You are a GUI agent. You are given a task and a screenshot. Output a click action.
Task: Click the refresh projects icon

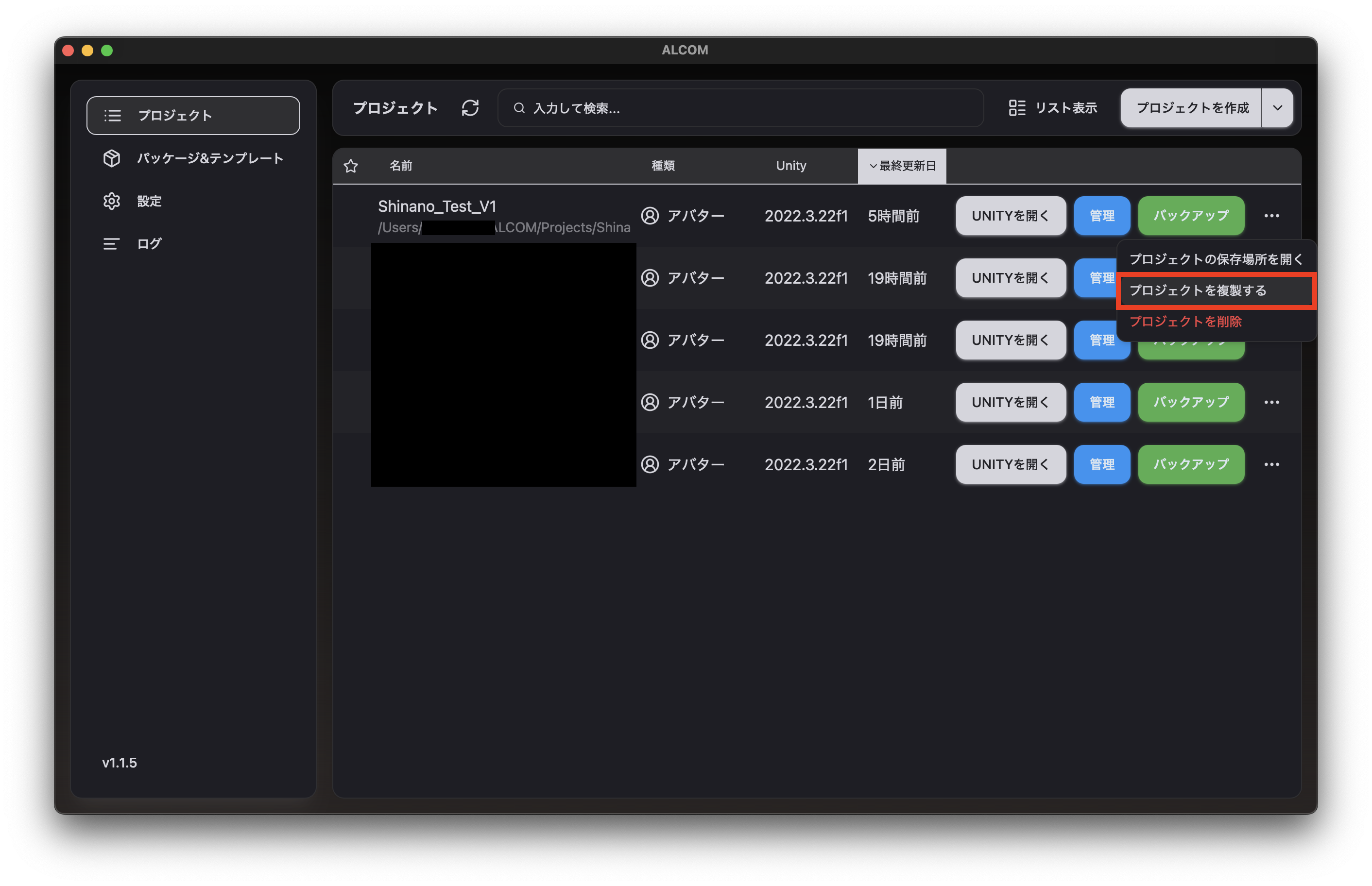tap(470, 107)
